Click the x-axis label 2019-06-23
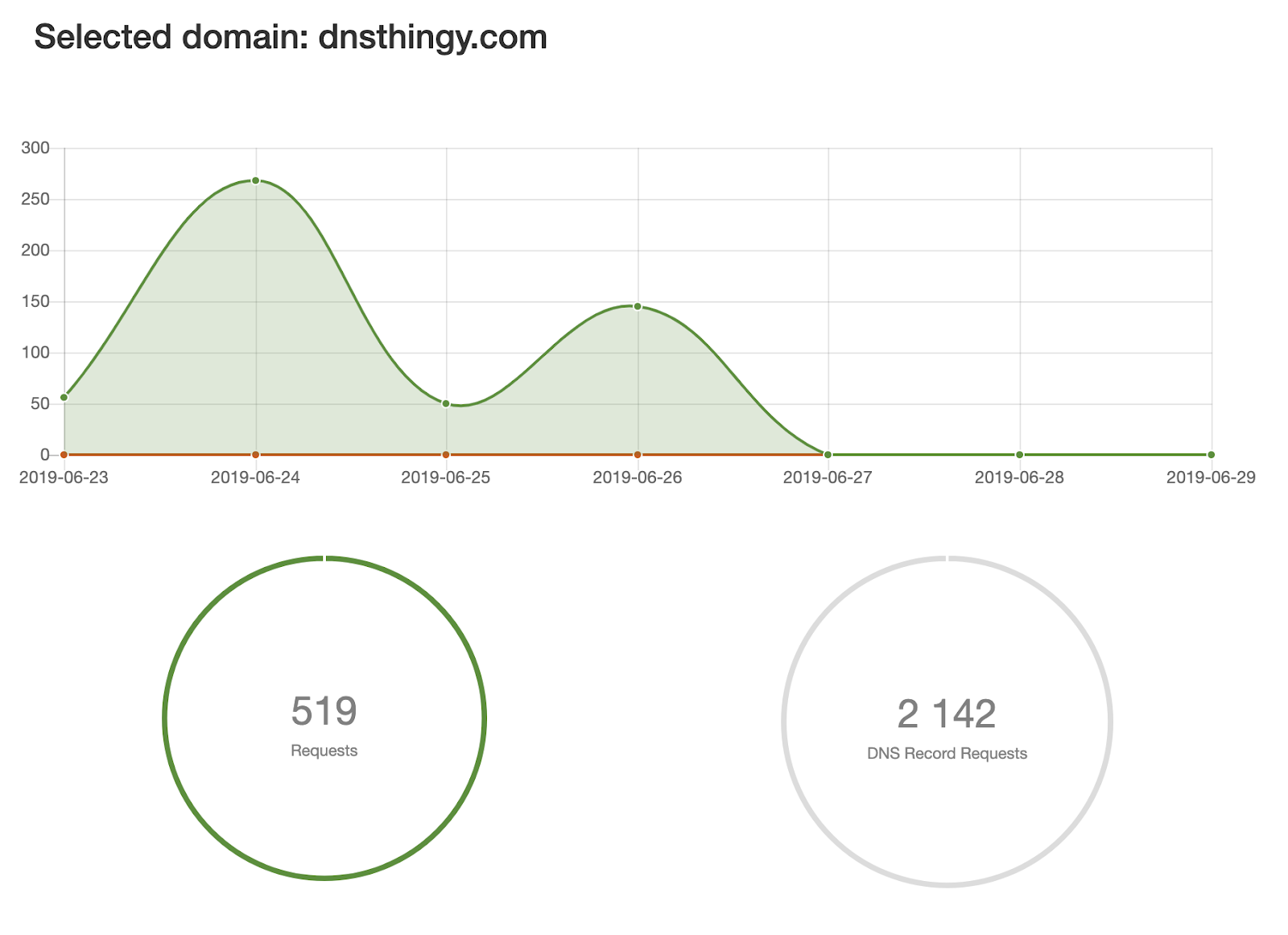The image size is (1288, 935). coord(64,478)
